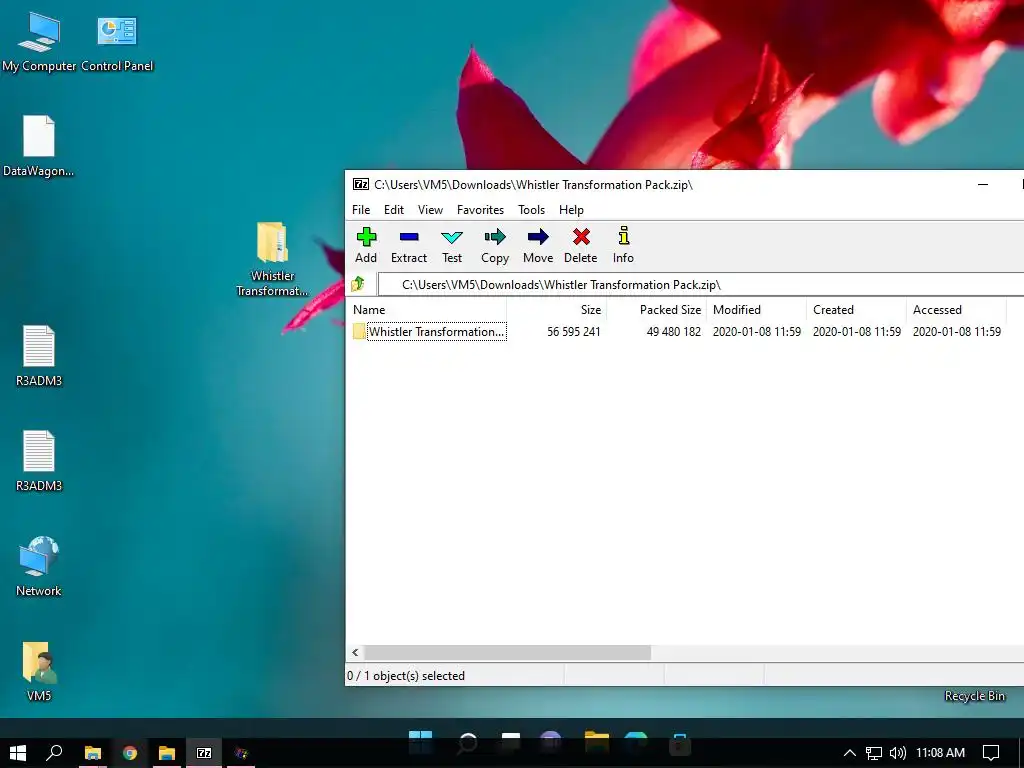Select the Whistler Transformation desktop folder
This screenshot has width=1024, height=768.
pyautogui.click(x=272, y=259)
